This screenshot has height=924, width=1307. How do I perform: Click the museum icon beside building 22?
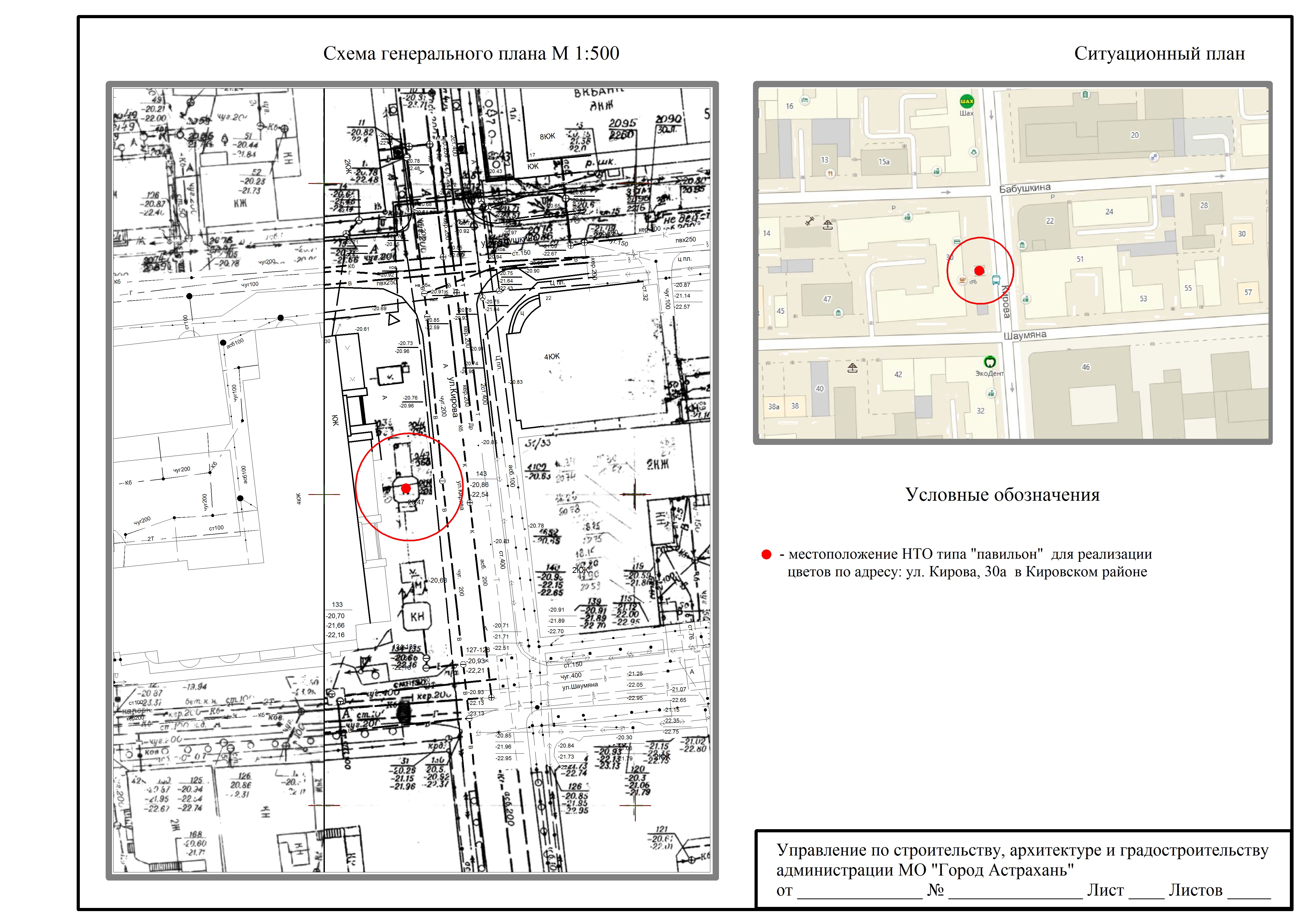pyautogui.click(x=1022, y=245)
